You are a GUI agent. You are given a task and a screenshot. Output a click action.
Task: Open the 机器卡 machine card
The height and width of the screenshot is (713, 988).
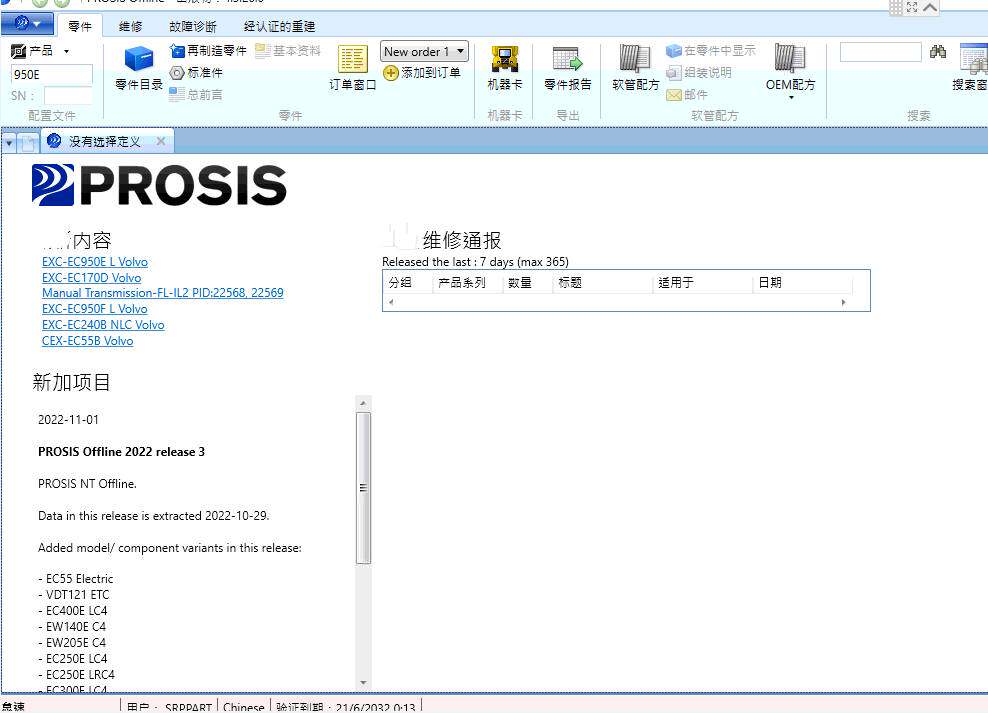point(505,68)
